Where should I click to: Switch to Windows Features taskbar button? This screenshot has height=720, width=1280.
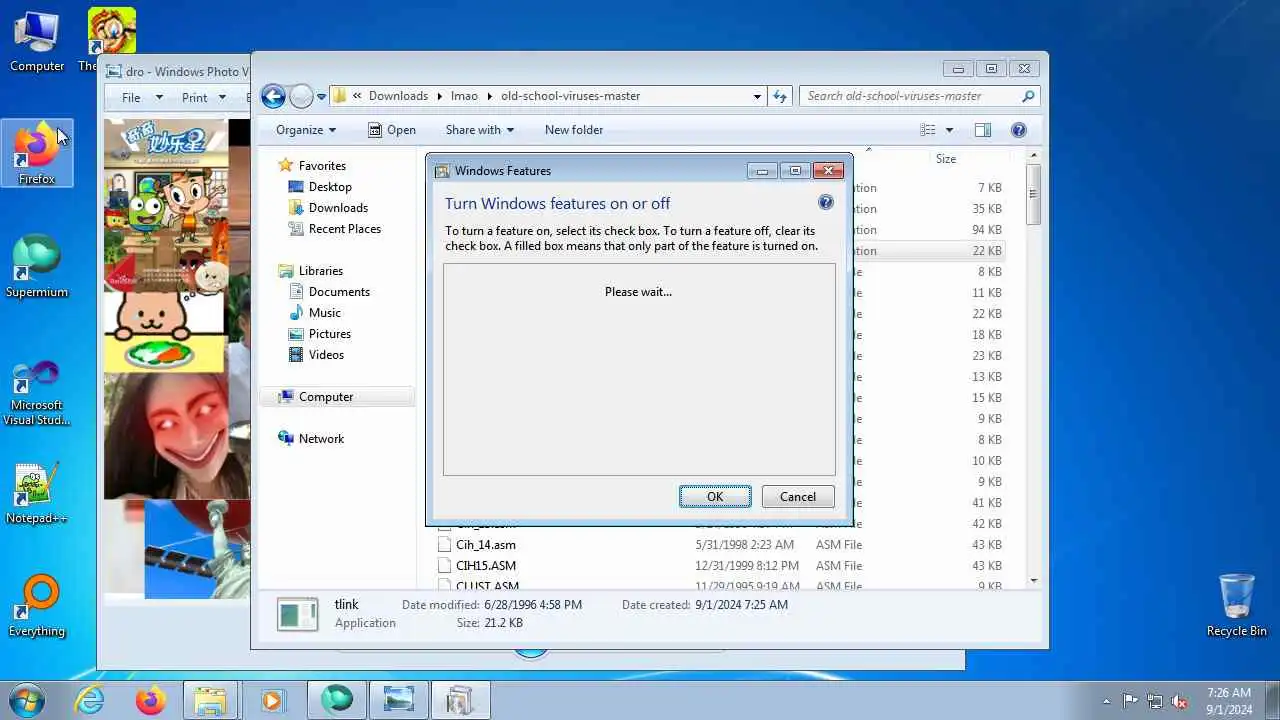tap(460, 700)
